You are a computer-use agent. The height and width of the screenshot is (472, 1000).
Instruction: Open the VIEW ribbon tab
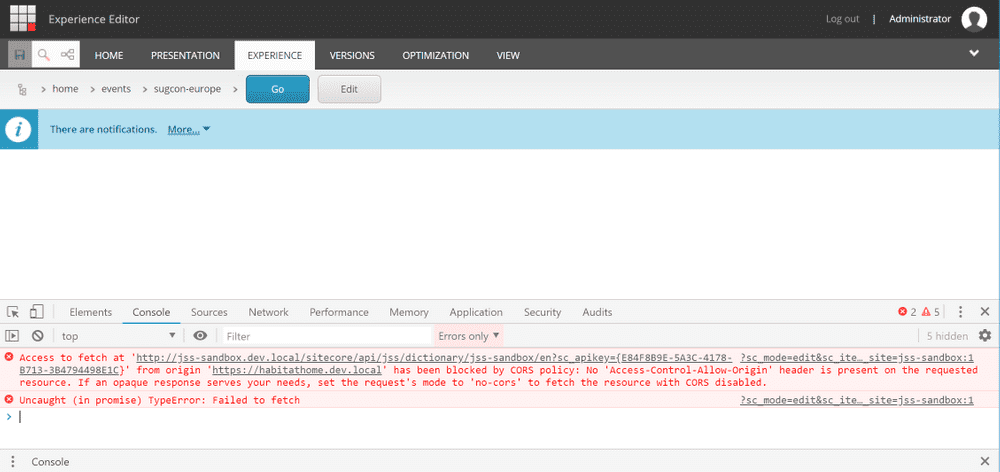508,55
